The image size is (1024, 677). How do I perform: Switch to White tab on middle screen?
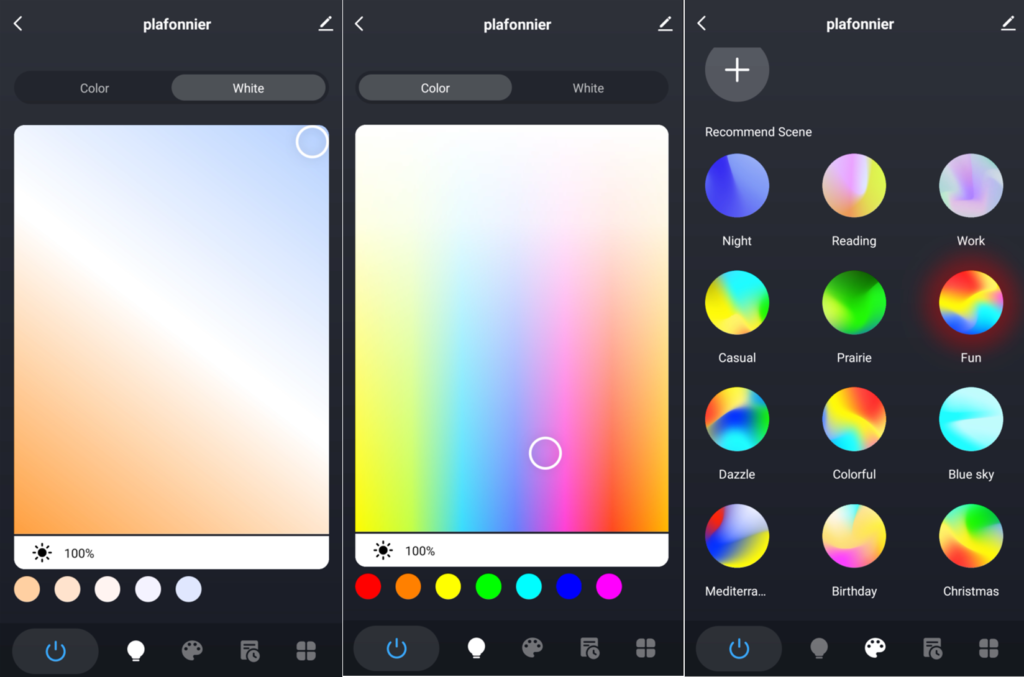point(588,88)
